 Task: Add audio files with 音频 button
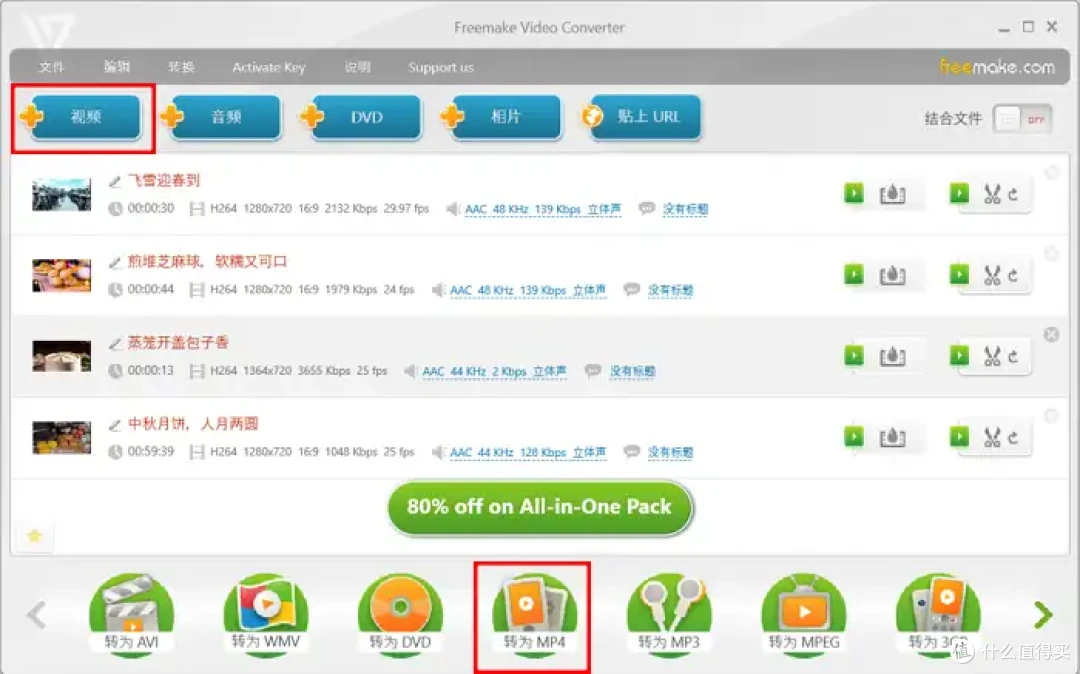point(222,117)
